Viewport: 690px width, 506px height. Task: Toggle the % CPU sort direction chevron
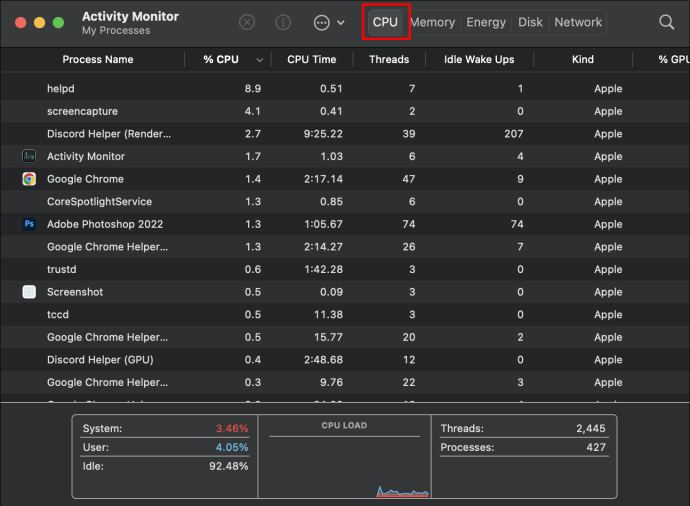point(260,60)
